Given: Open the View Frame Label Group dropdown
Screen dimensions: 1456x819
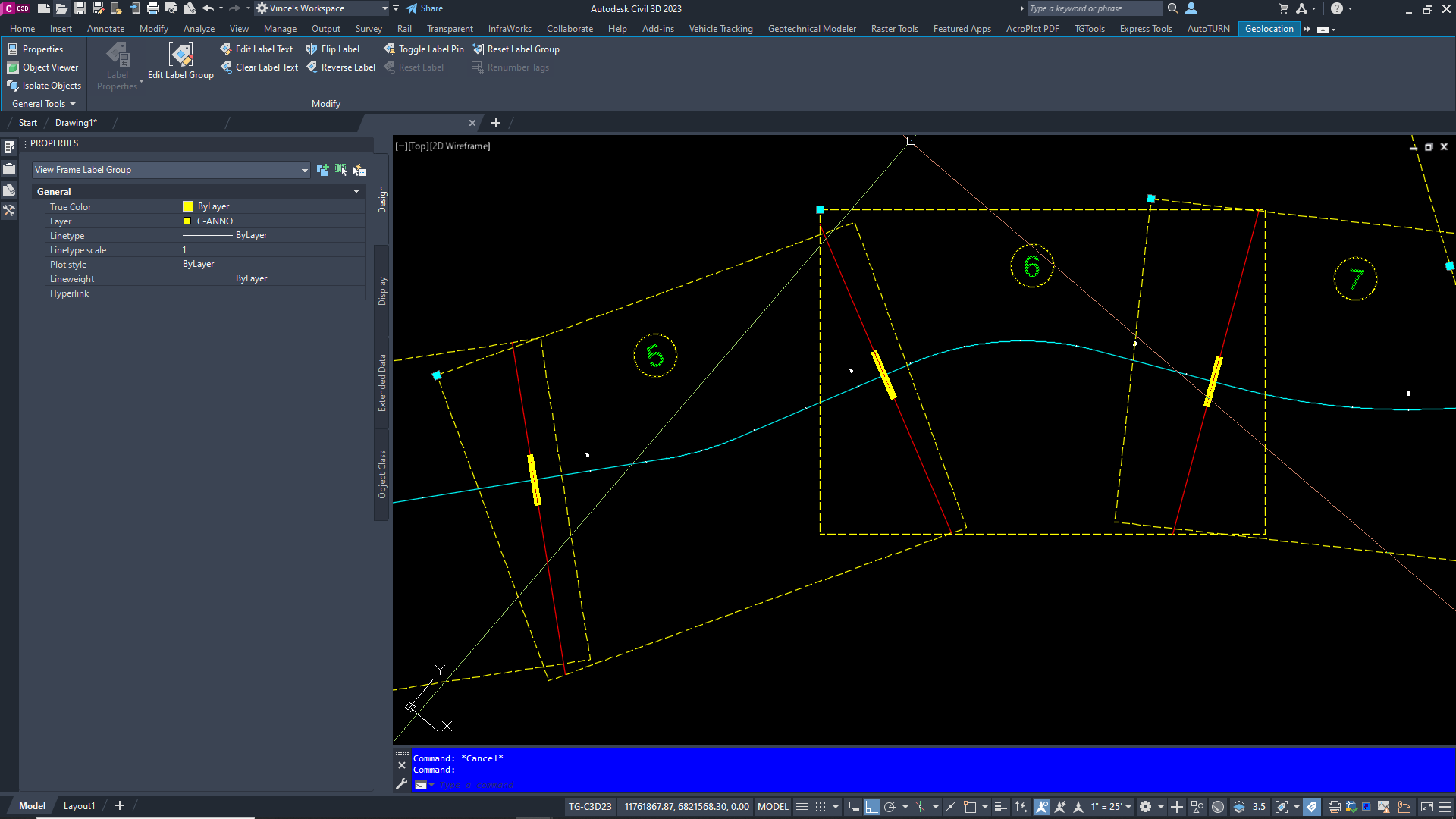Looking at the screenshot, I should (303, 169).
